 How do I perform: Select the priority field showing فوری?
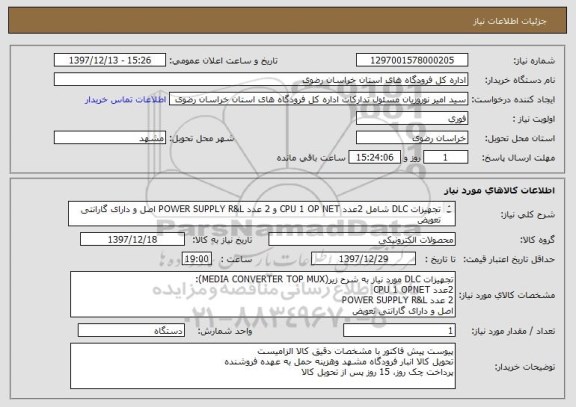click(412, 119)
